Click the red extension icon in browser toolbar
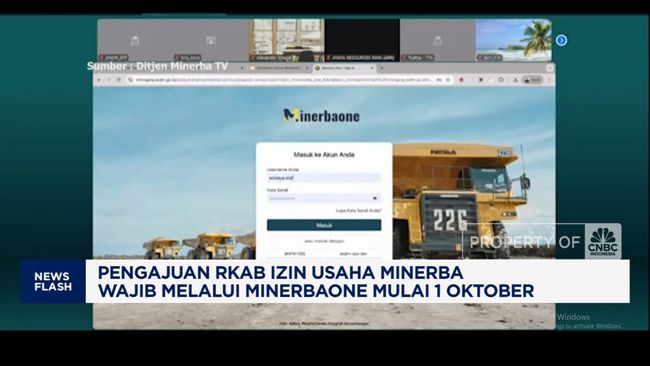The height and width of the screenshot is (366, 650). pos(461,80)
